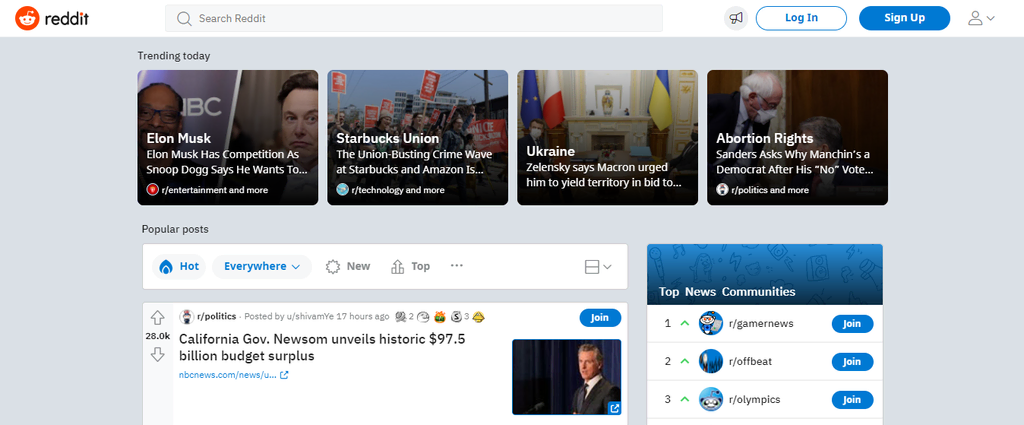
Task: Click the green up-arrow next to r/gamernews
Action: (x=685, y=323)
